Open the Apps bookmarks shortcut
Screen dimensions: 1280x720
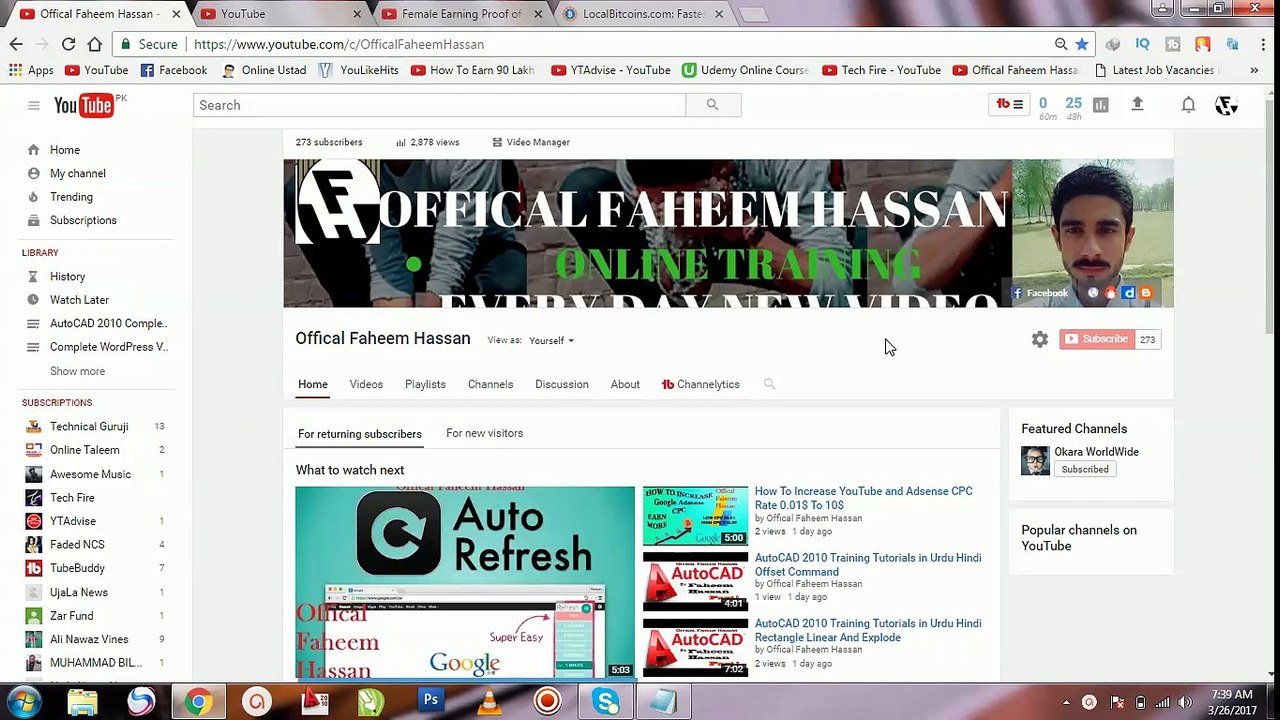click(31, 70)
